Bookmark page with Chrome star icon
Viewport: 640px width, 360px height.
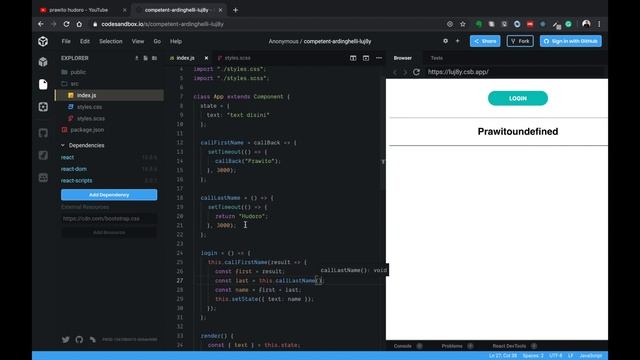tap(462, 24)
